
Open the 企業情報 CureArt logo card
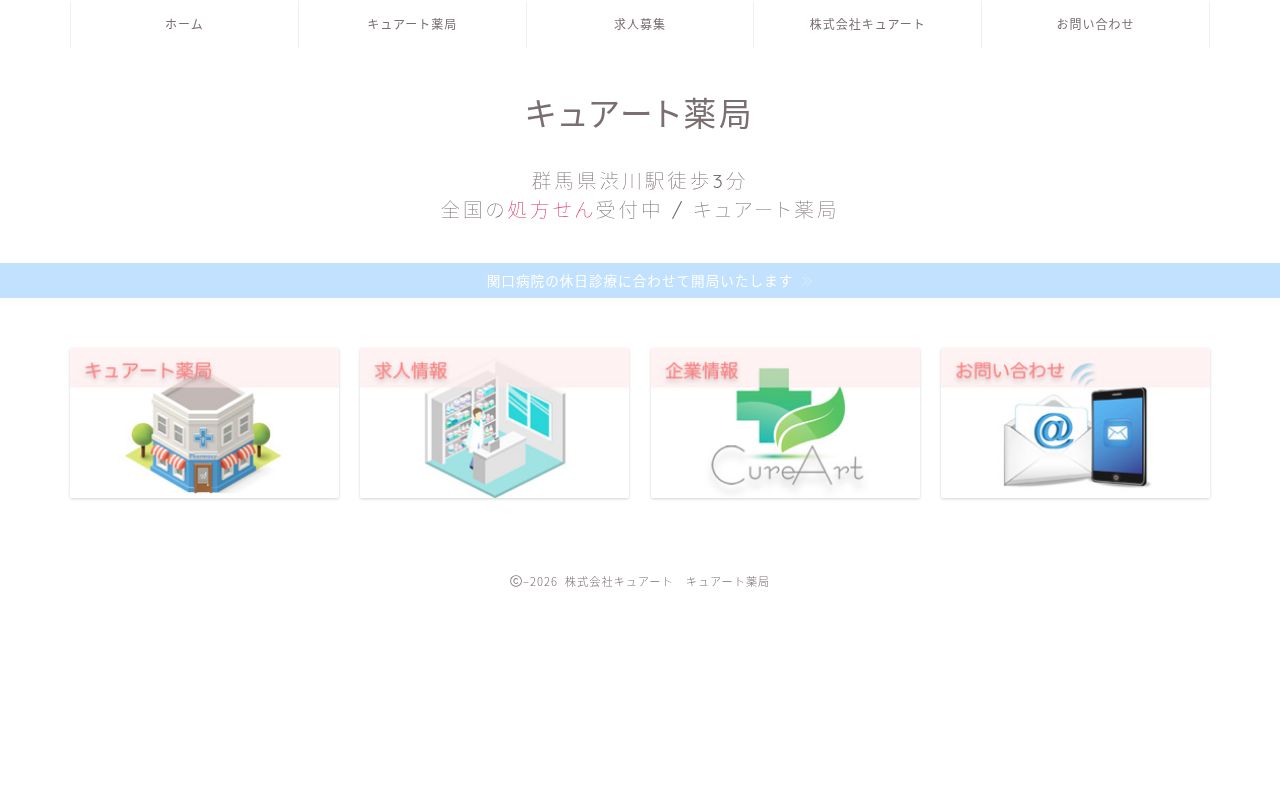(x=785, y=423)
